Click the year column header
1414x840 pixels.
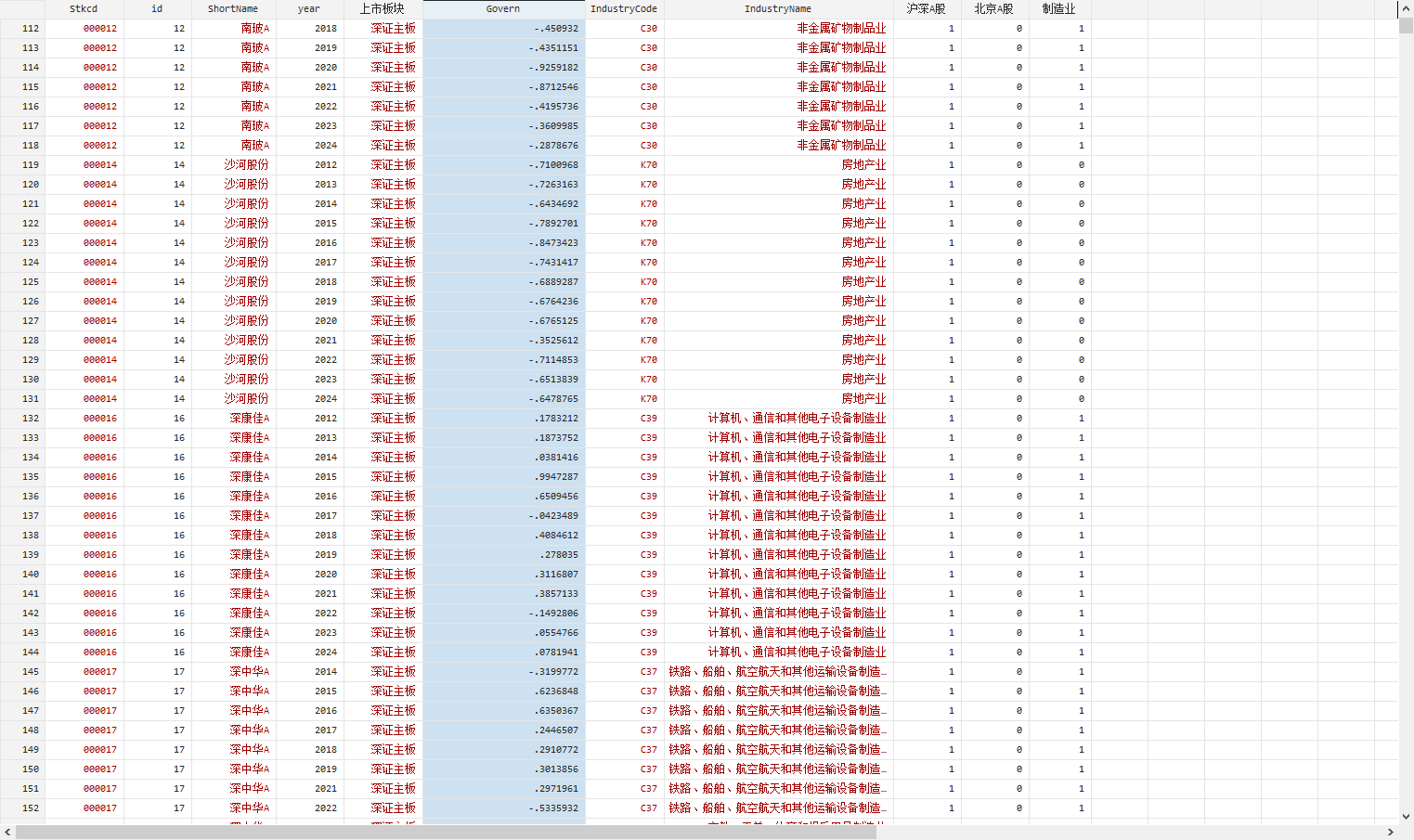309,9
